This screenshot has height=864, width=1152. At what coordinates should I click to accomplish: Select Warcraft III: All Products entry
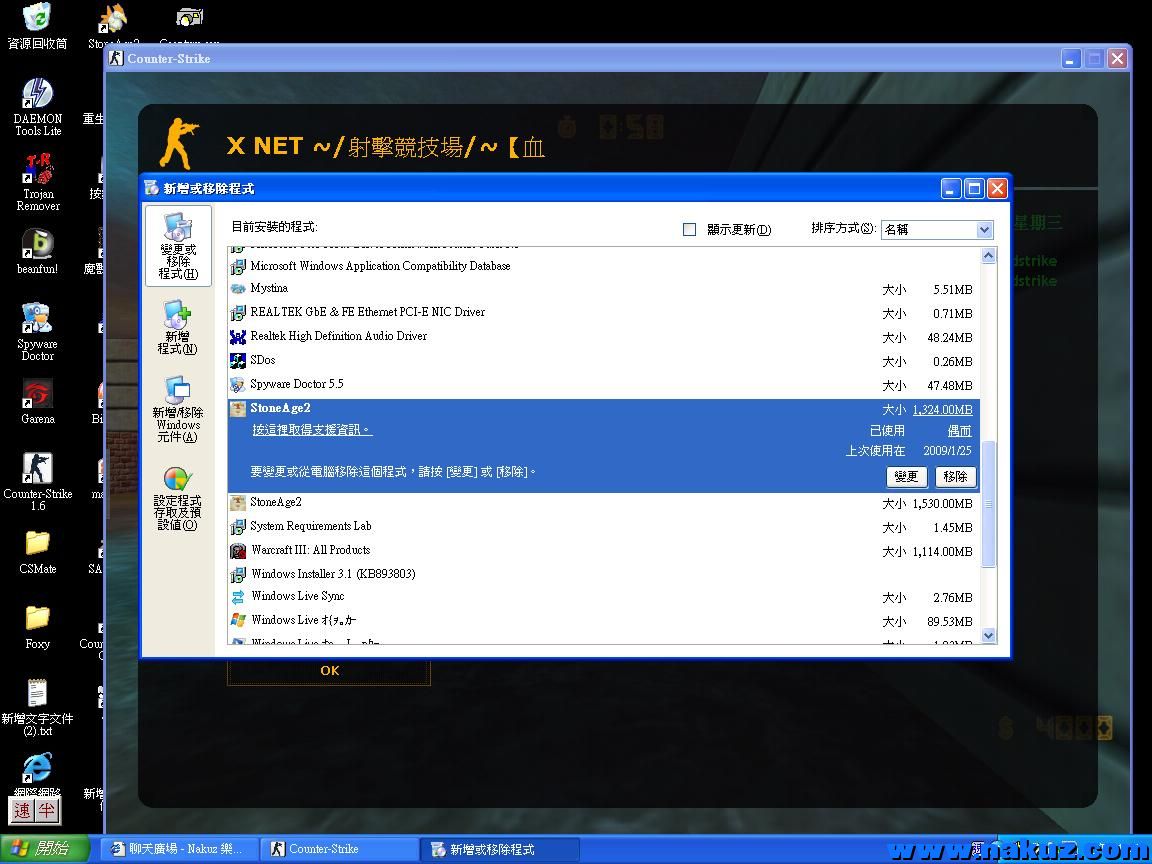click(310, 550)
